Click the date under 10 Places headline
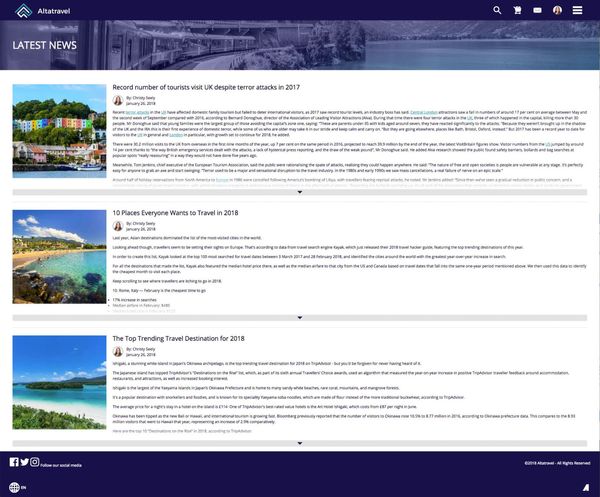 tap(141, 229)
